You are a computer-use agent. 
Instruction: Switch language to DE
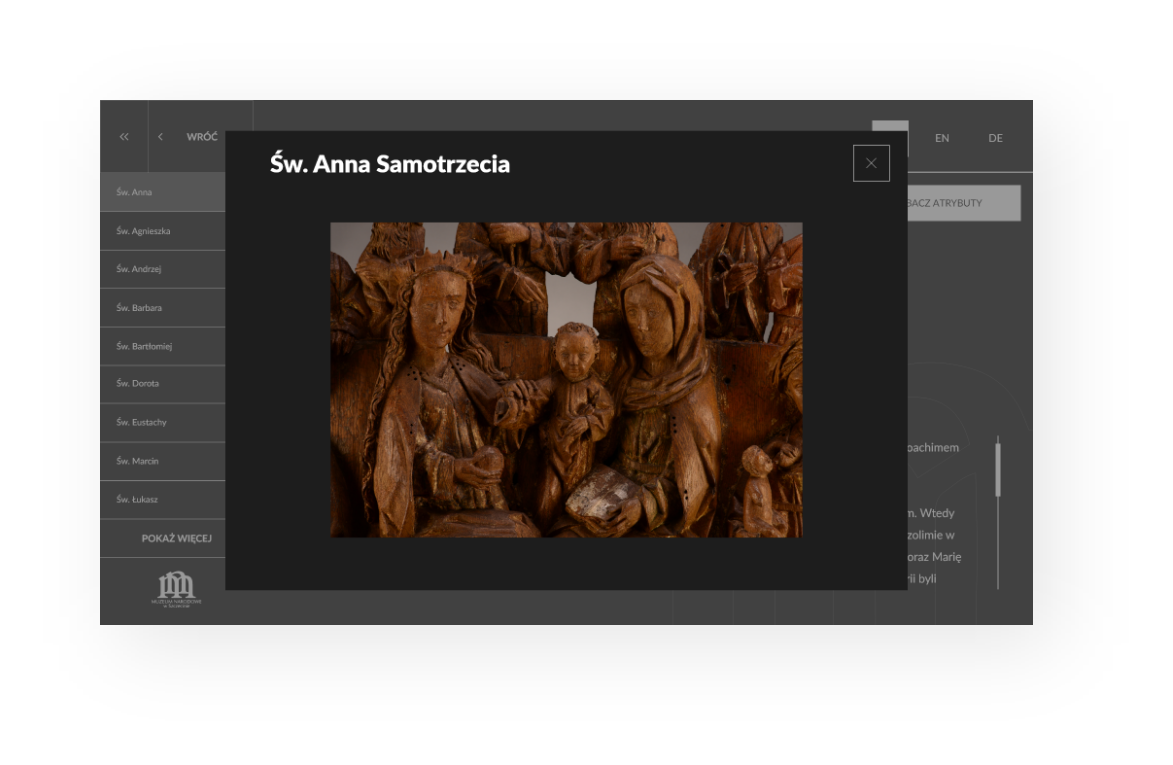995,138
